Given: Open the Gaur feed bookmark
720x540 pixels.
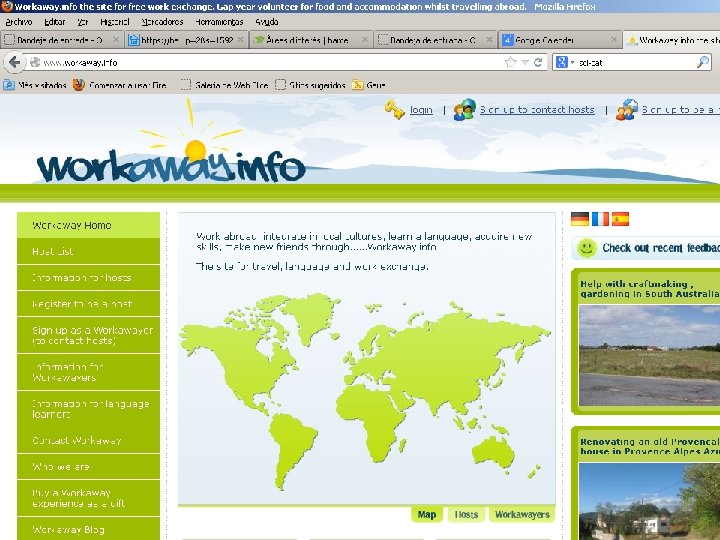Looking at the screenshot, I should [x=369, y=85].
